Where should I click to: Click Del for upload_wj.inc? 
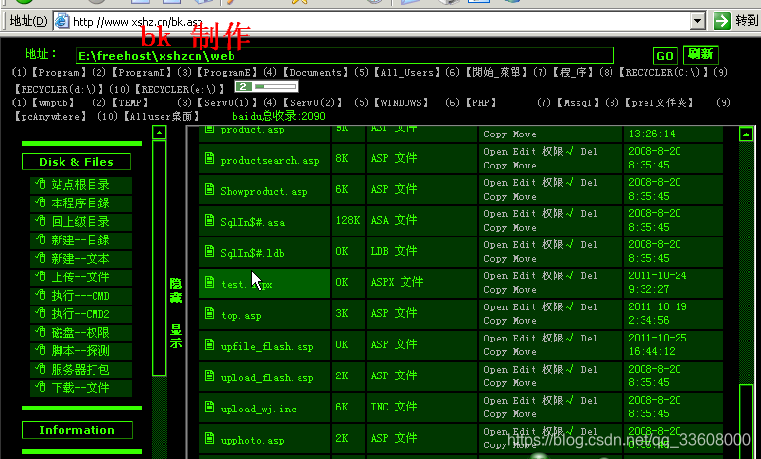tap(589, 400)
